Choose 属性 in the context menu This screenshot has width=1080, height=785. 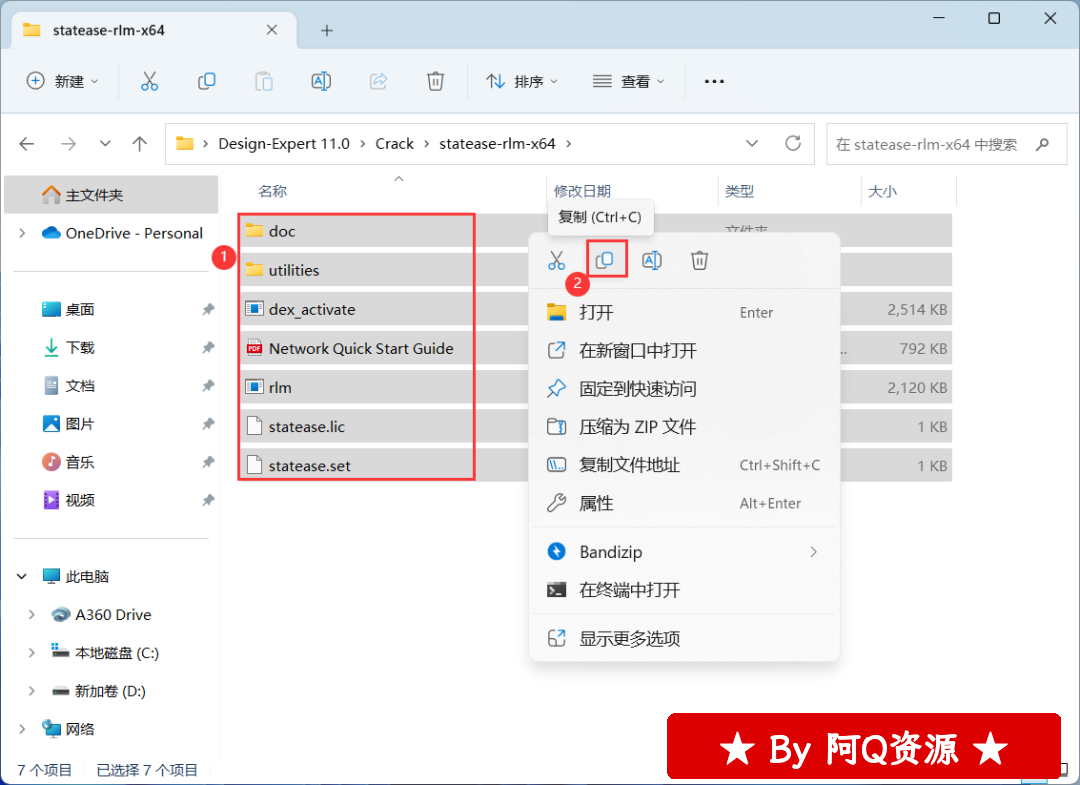[x=684, y=503]
